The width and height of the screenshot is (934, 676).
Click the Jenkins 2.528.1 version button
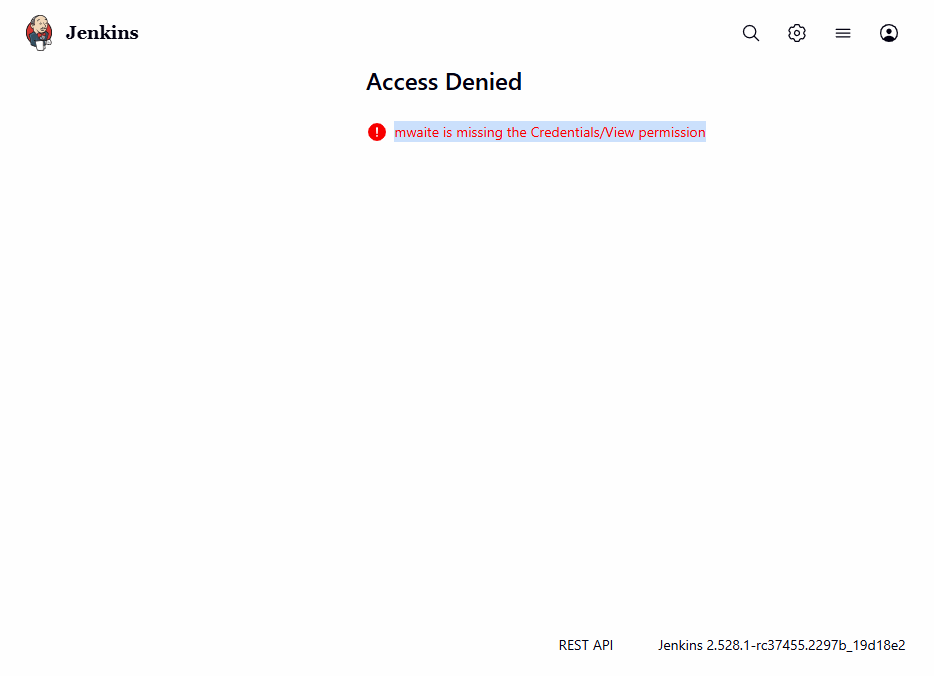781,645
